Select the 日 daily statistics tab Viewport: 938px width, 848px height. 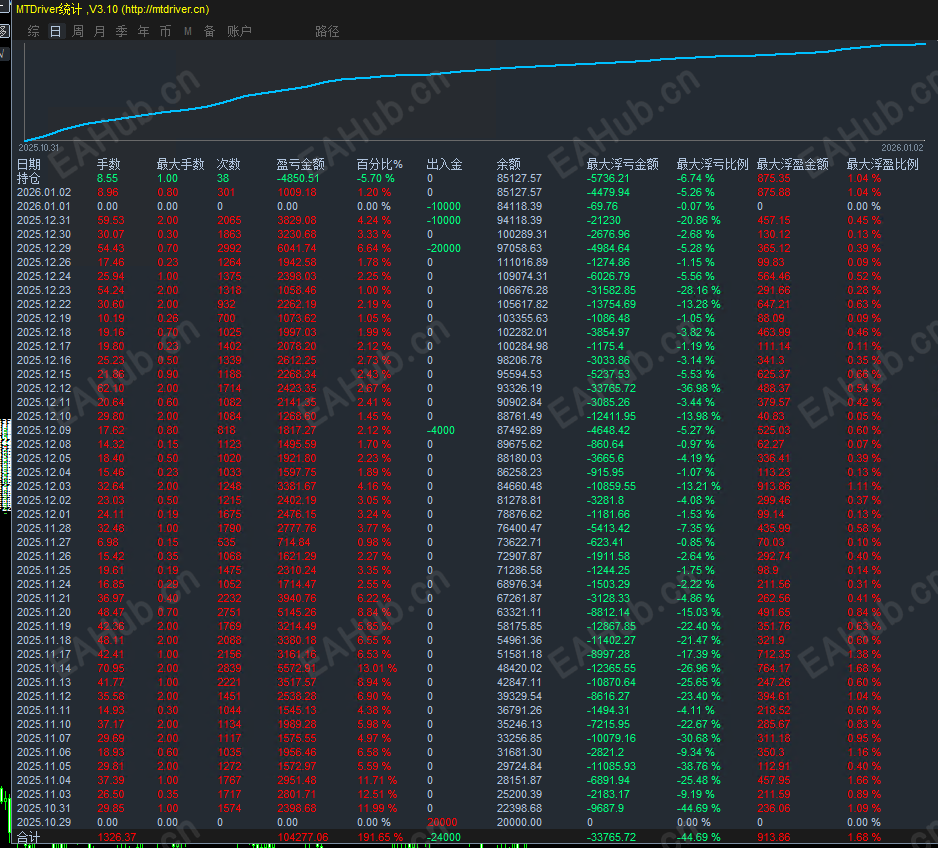pos(56,31)
